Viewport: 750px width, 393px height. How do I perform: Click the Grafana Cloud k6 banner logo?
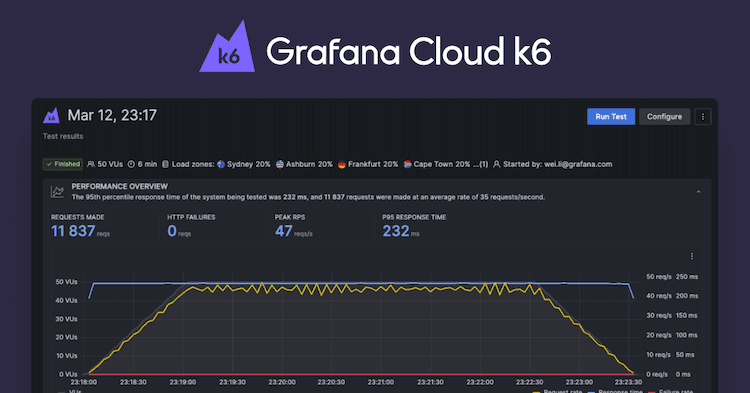click(x=375, y=46)
